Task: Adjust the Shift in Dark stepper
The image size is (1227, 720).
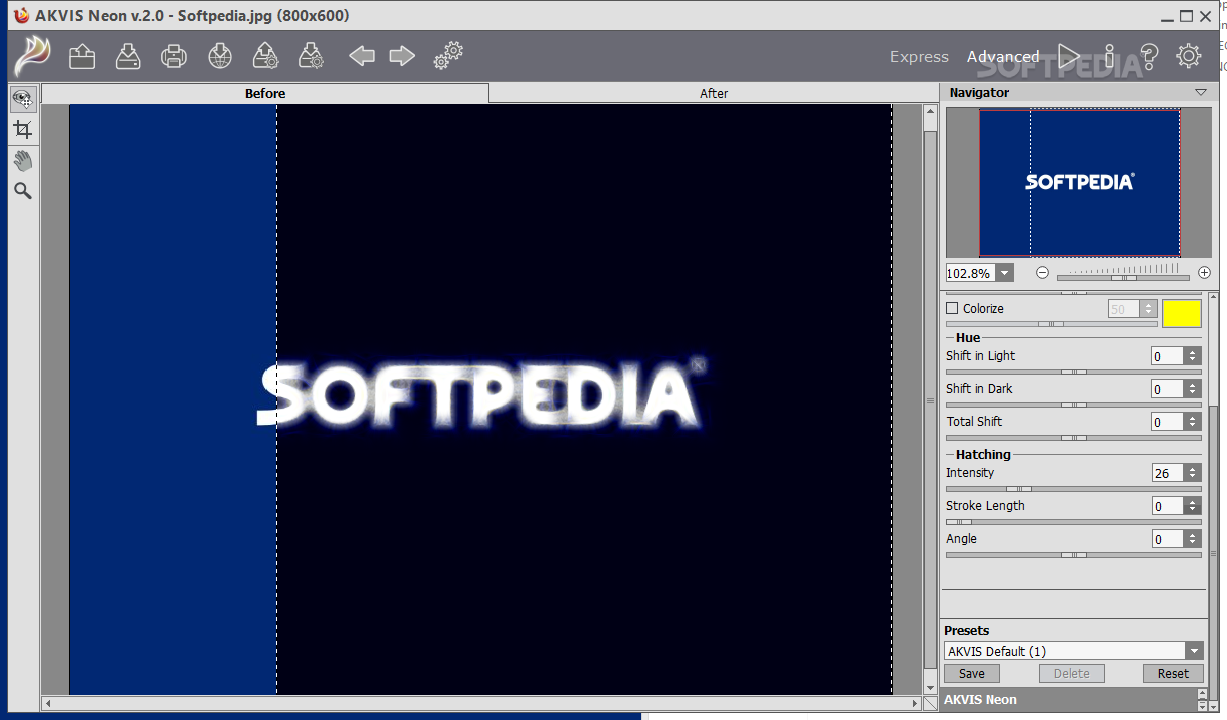Action: [x=1192, y=389]
